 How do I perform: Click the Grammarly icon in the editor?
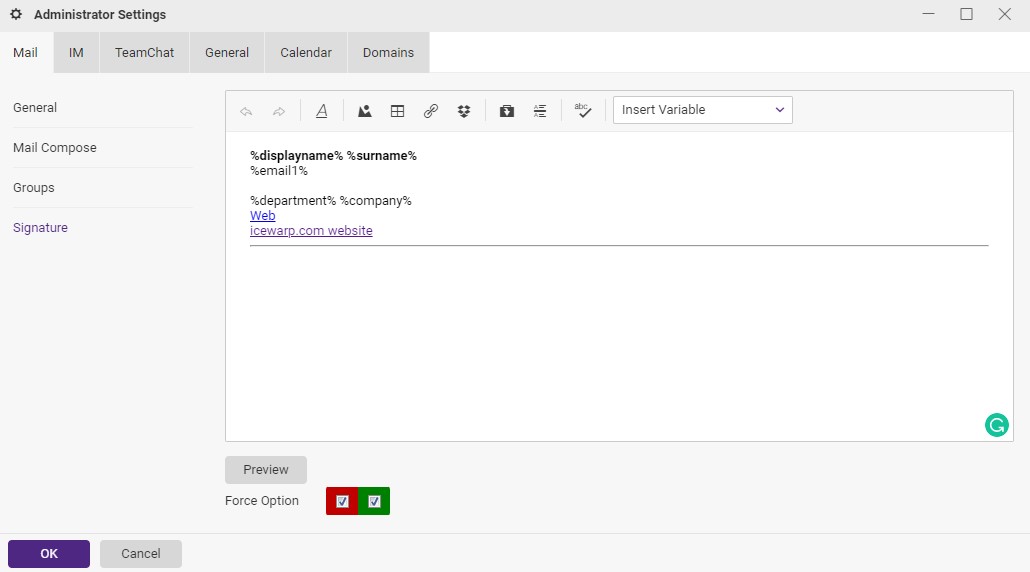point(996,425)
